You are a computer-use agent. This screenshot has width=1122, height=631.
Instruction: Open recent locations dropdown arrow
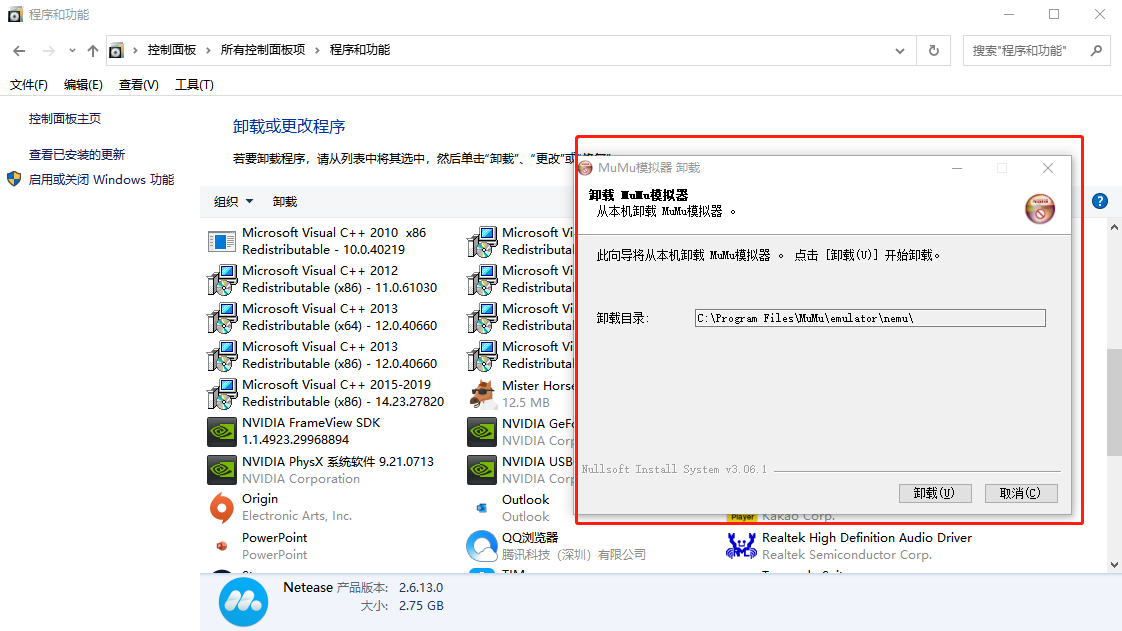(x=72, y=51)
